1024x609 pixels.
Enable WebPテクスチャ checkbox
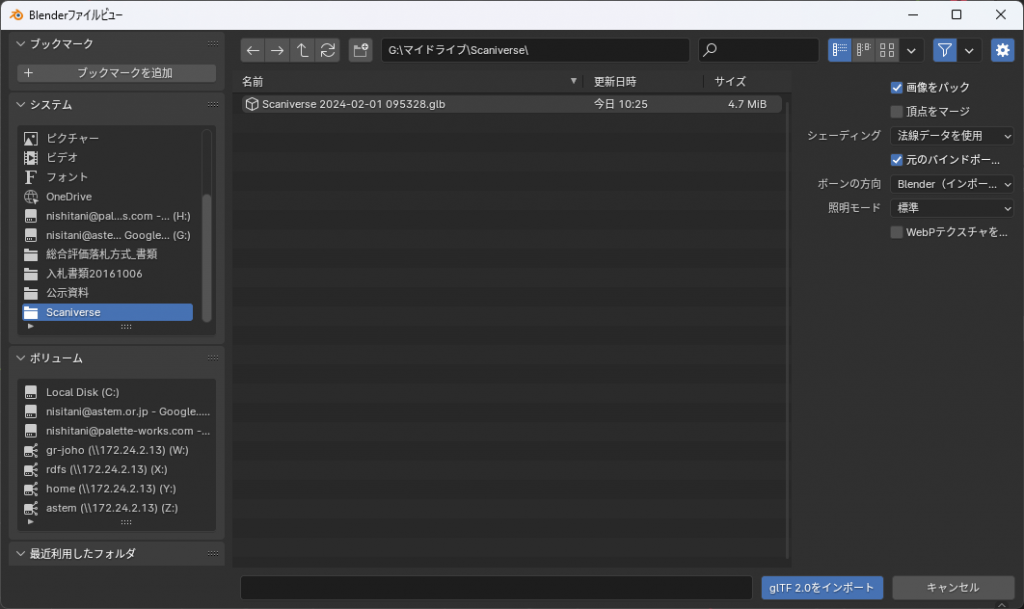[x=897, y=232]
